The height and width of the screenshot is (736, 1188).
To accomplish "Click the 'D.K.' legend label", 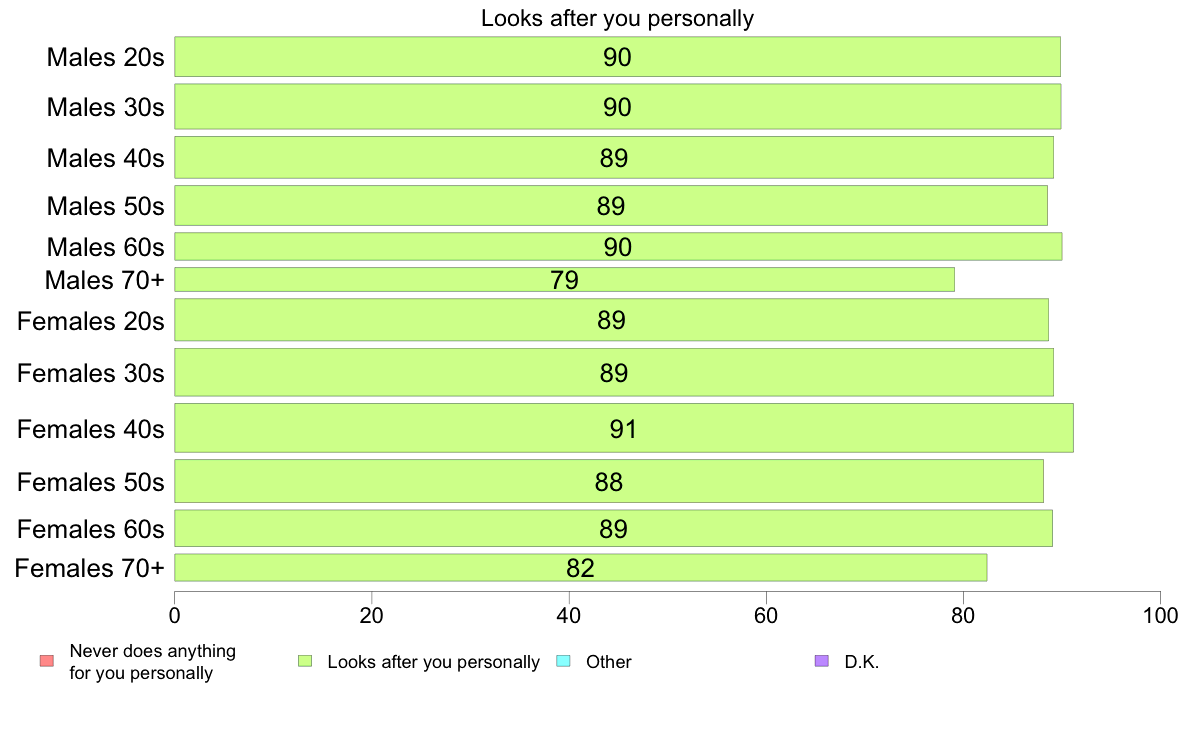I will (861, 662).
